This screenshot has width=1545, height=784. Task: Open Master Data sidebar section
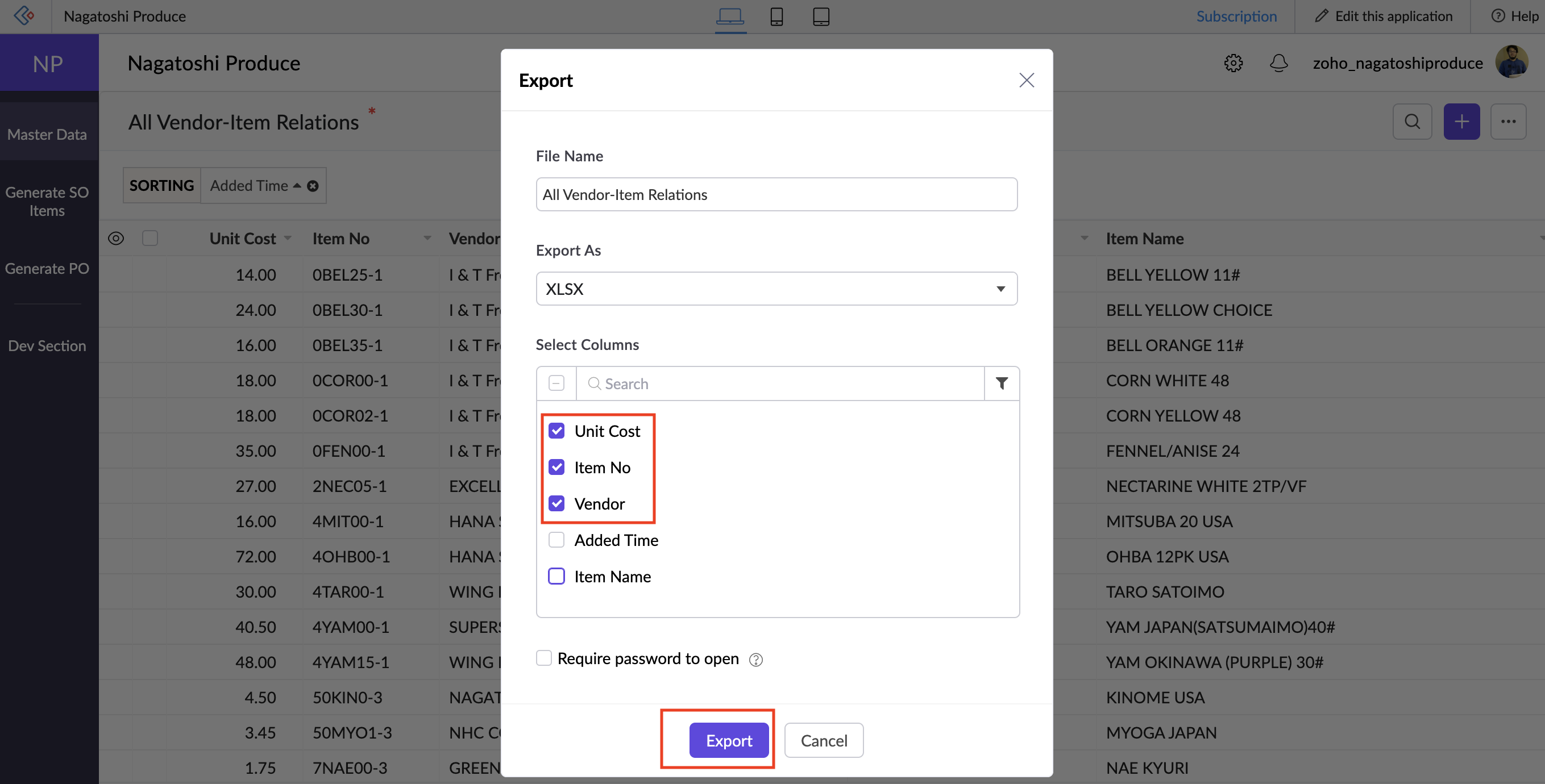(x=47, y=134)
